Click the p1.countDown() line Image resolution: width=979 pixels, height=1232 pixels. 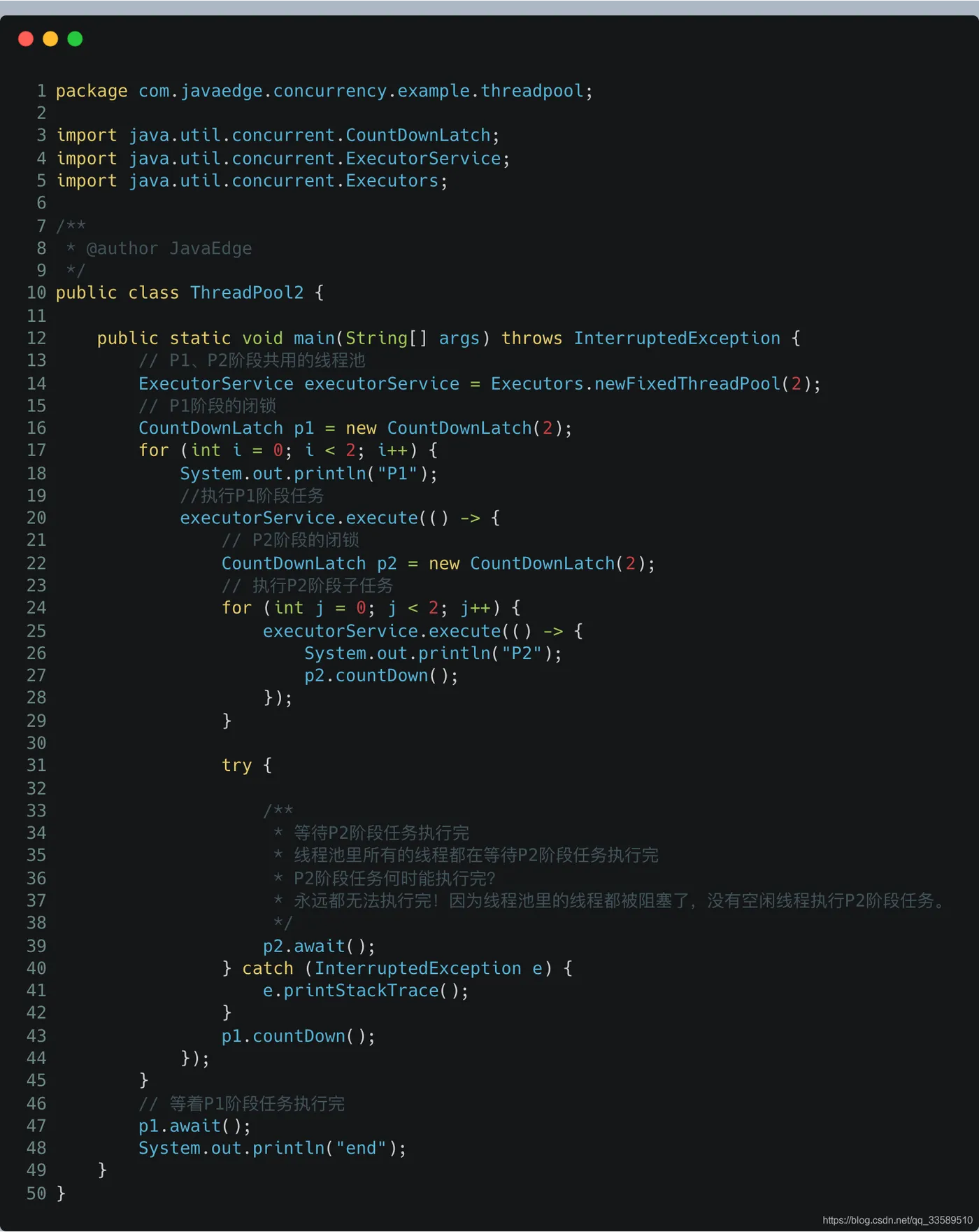click(299, 1036)
